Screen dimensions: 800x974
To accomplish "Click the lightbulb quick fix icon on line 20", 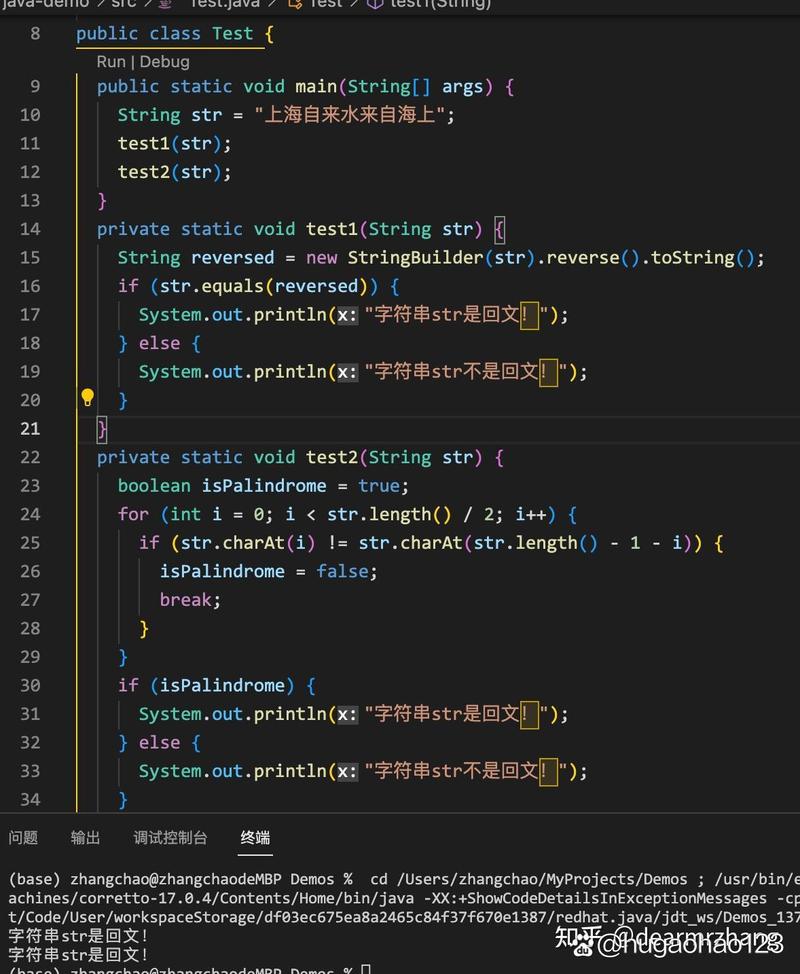I will [86, 395].
